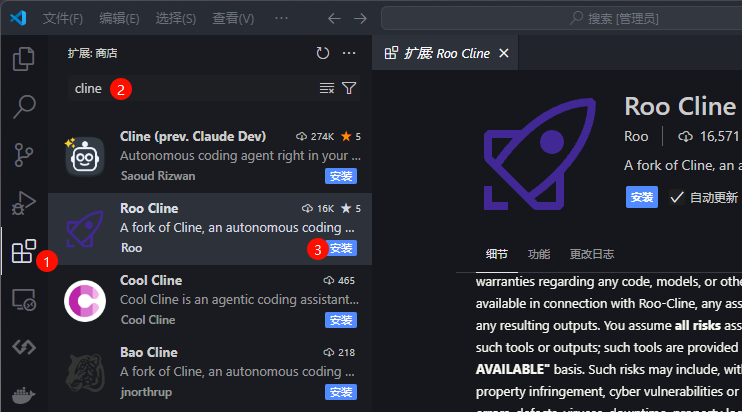Open the Docker view icon

pos(24,395)
